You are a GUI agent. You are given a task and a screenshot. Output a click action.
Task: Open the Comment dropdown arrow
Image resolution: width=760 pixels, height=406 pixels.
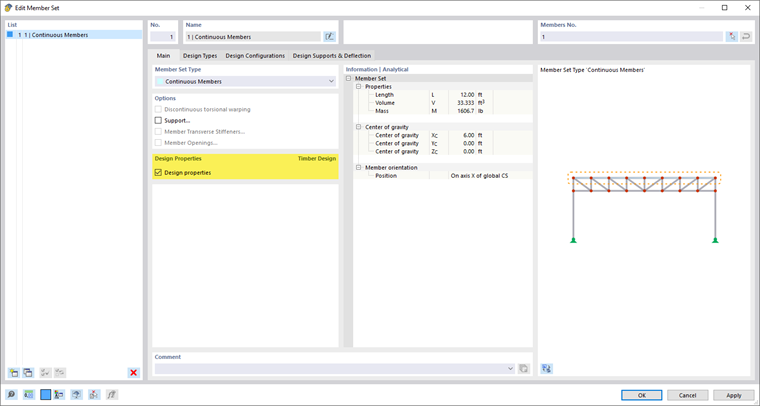pos(510,369)
